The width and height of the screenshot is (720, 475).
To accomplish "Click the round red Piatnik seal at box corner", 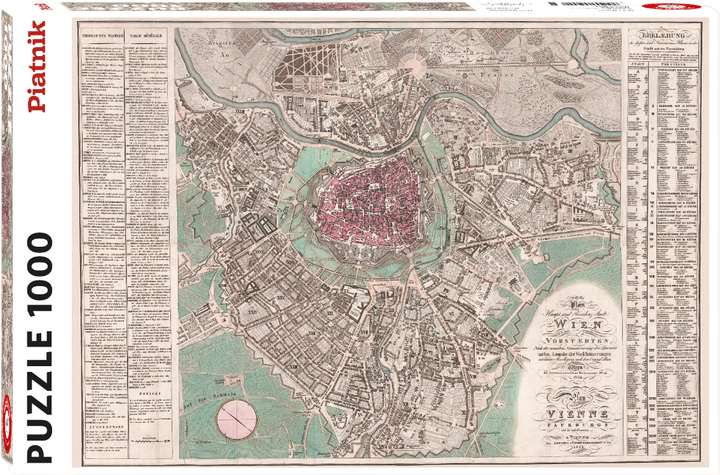I will coord(6,423).
